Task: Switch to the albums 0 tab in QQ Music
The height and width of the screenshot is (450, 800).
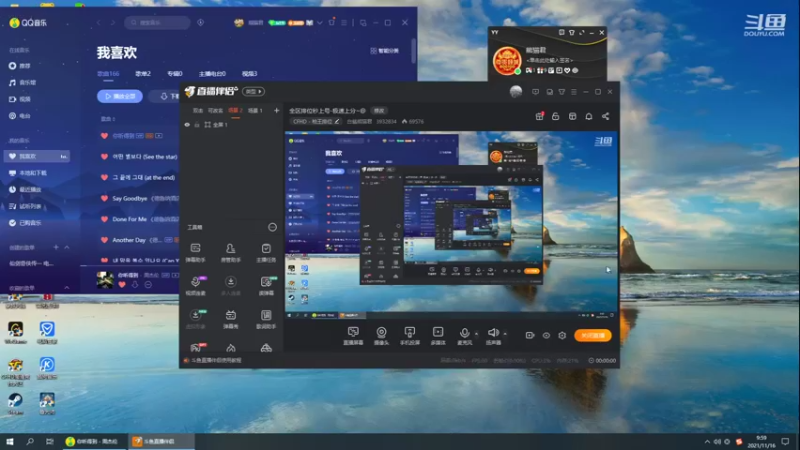Action: point(174,74)
